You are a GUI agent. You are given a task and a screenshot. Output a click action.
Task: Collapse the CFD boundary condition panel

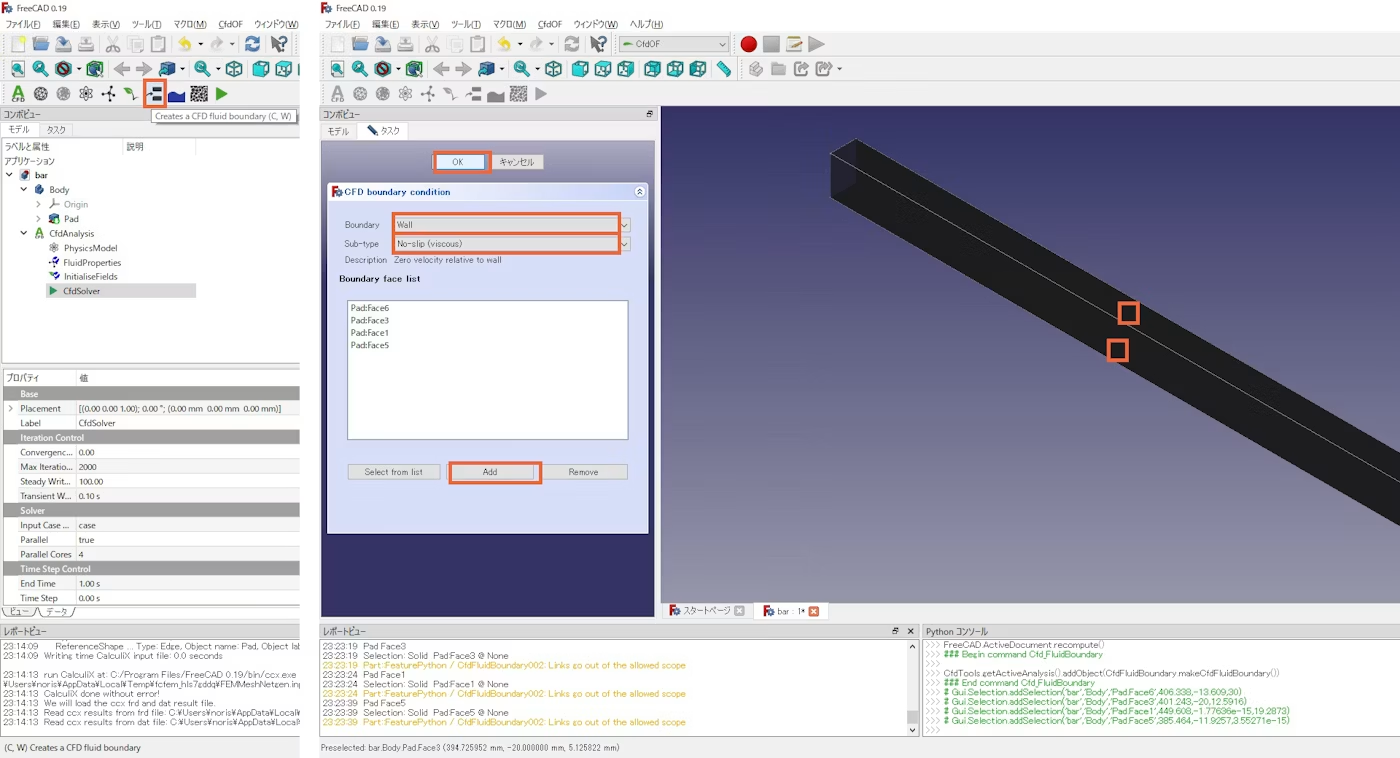640,192
